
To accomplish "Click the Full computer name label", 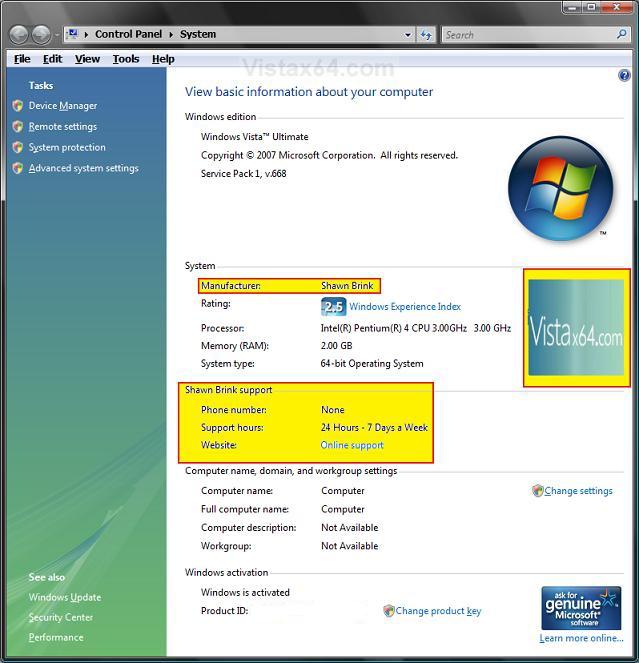I will [245, 509].
